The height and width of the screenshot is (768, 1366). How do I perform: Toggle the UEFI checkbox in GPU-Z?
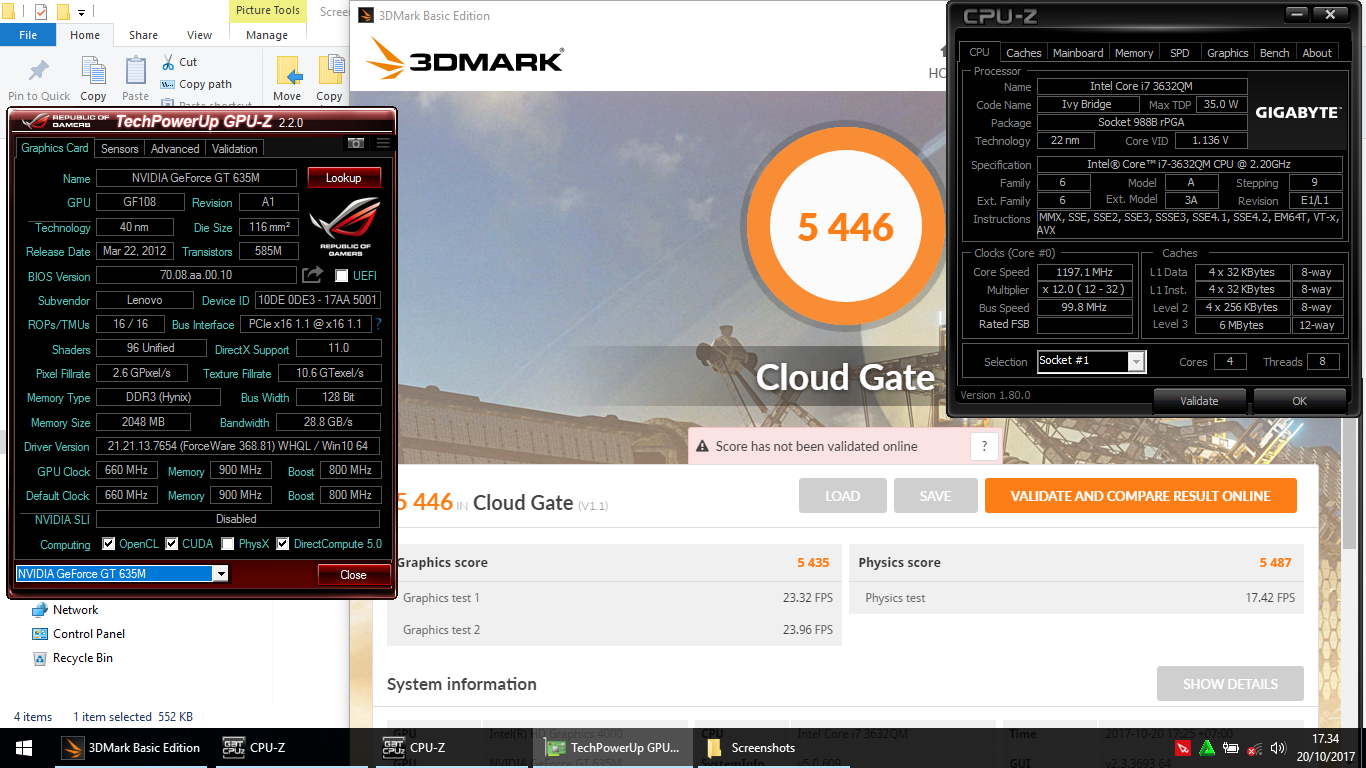coord(341,275)
